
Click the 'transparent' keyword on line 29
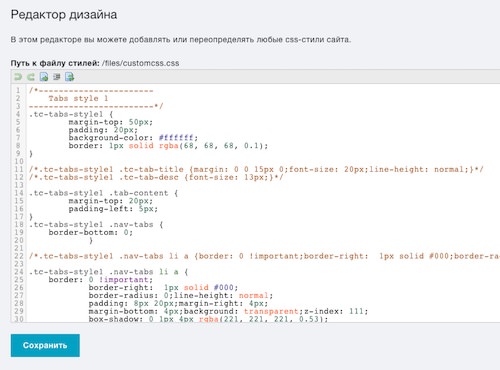pyautogui.click(x=271, y=311)
